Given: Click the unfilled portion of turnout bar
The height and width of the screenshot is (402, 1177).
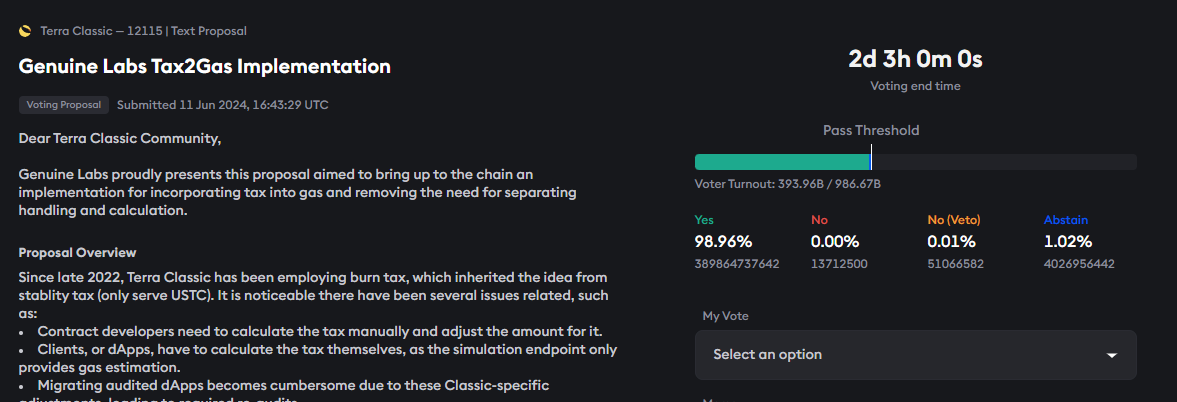Looking at the screenshot, I should tap(1004, 162).
